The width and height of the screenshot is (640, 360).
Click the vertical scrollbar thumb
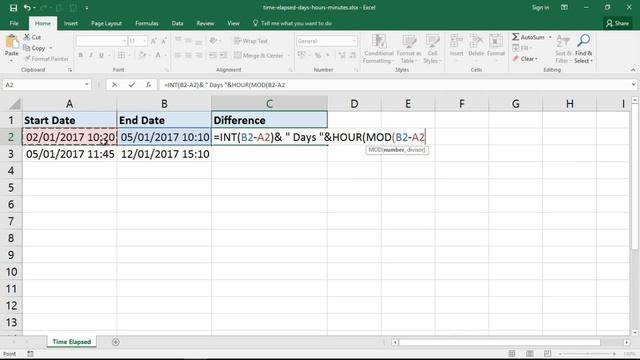(634, 176)
